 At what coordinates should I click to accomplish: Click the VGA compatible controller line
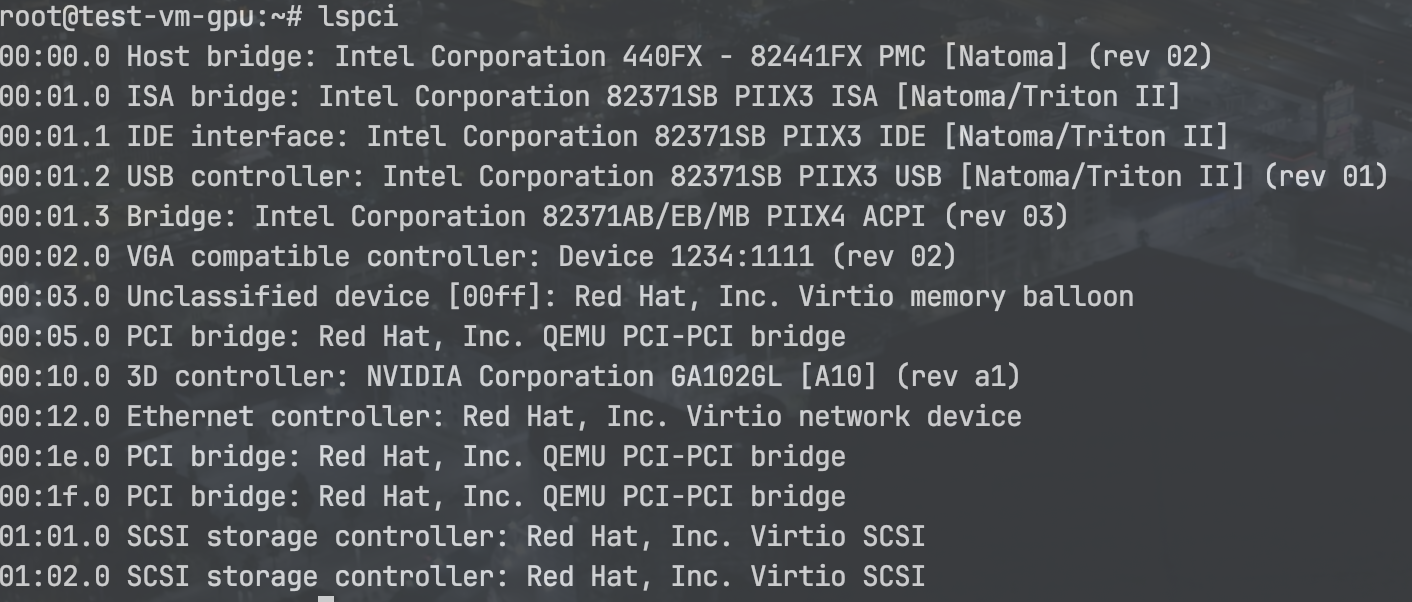click(x=478, y=256)
